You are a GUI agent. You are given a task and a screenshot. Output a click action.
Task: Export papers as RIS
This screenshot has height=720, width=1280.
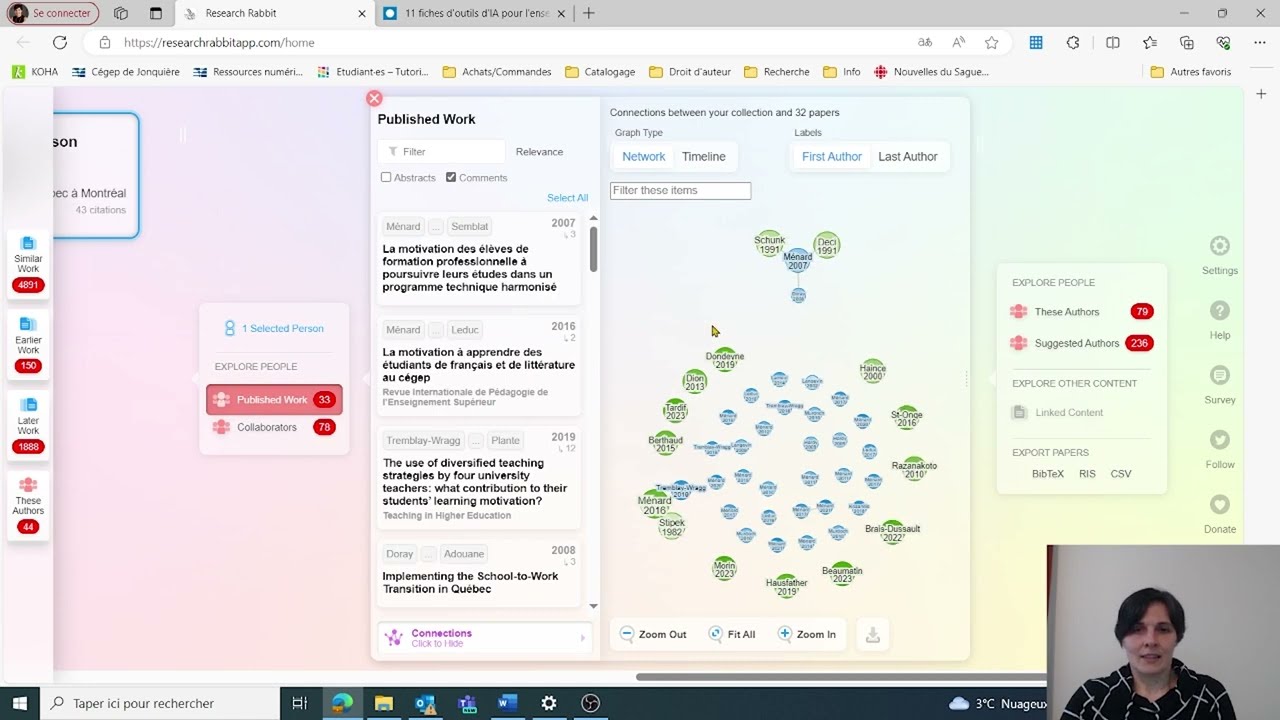[1087, 474]
